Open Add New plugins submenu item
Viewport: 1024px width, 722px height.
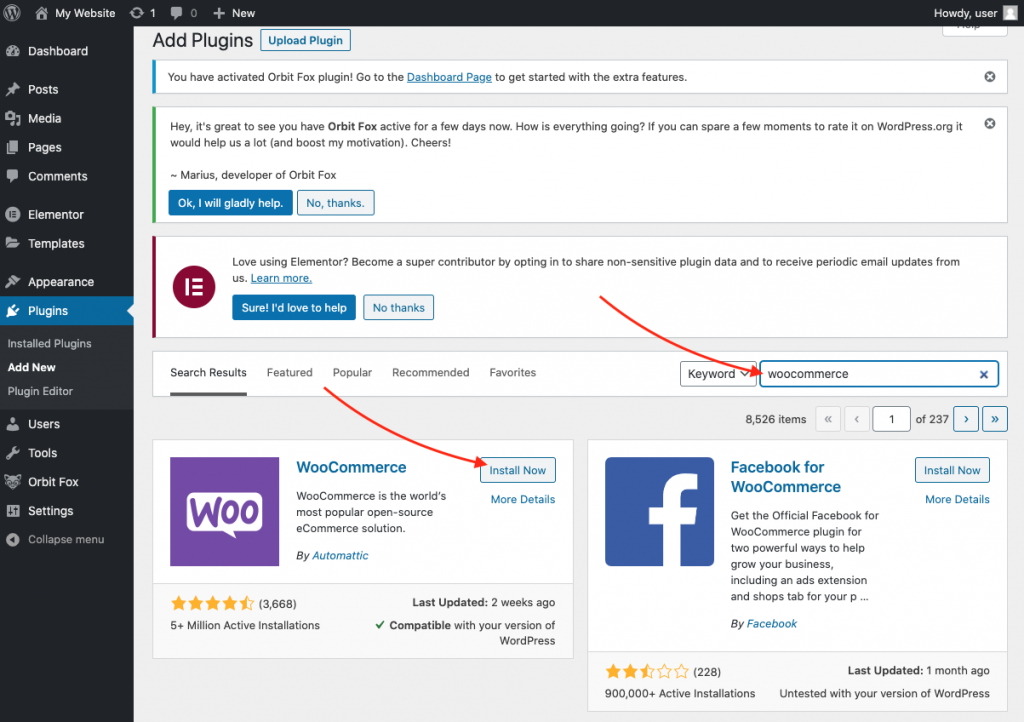click(31, 368)
